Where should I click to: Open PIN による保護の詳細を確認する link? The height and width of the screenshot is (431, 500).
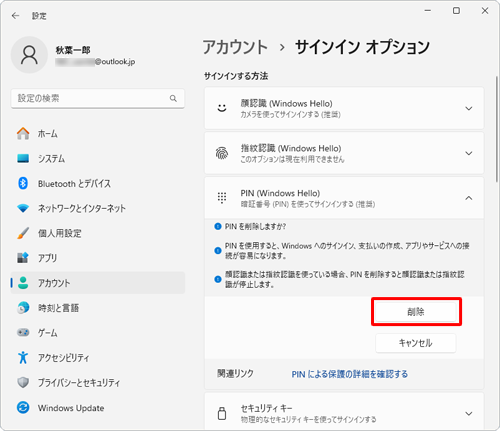[x=350, y=374]
